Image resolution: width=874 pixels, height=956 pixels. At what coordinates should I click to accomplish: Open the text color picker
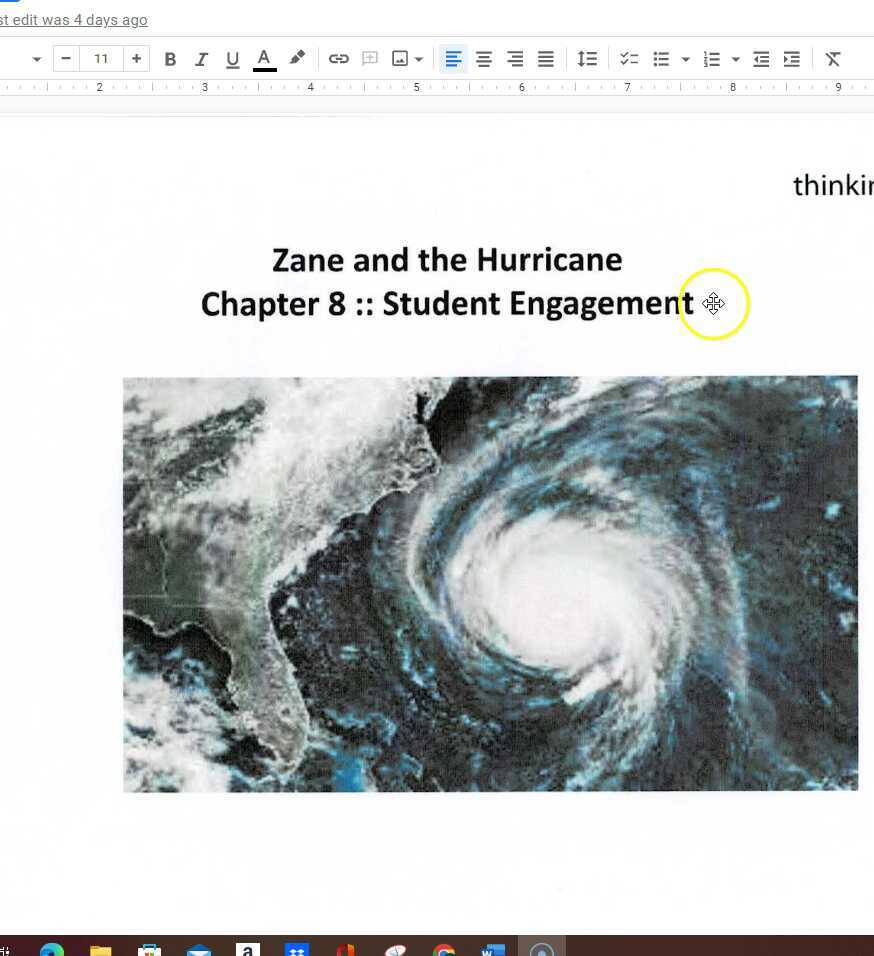263,58
